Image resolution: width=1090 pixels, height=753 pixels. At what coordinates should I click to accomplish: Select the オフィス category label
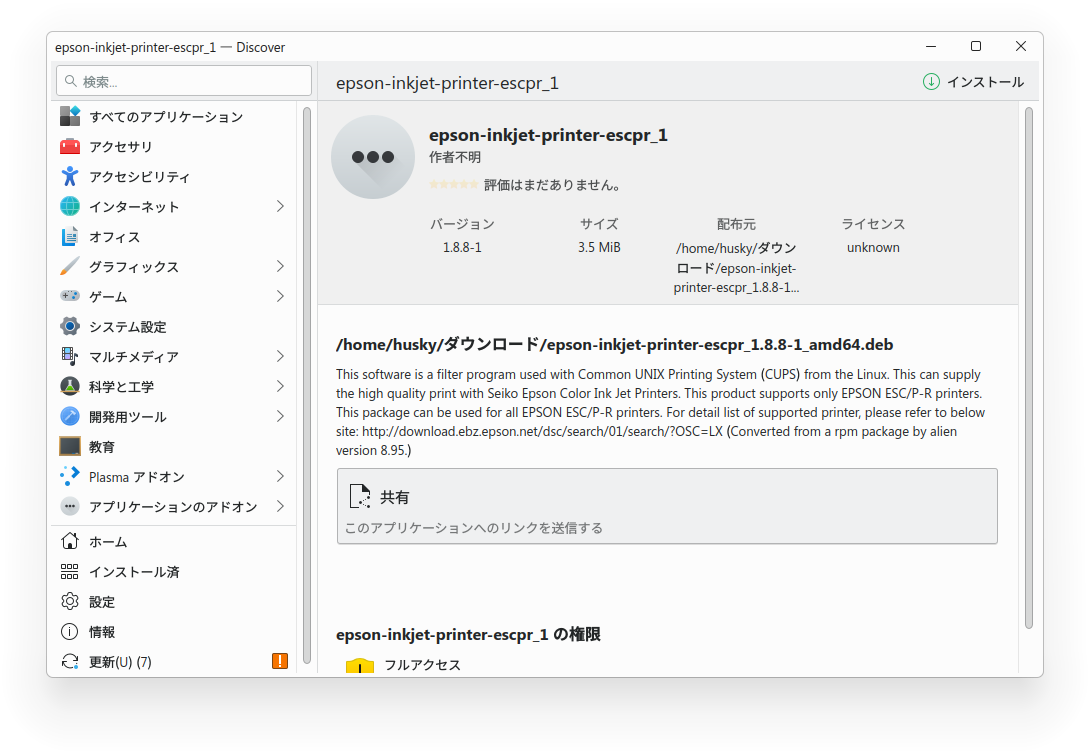click(115, 237)
